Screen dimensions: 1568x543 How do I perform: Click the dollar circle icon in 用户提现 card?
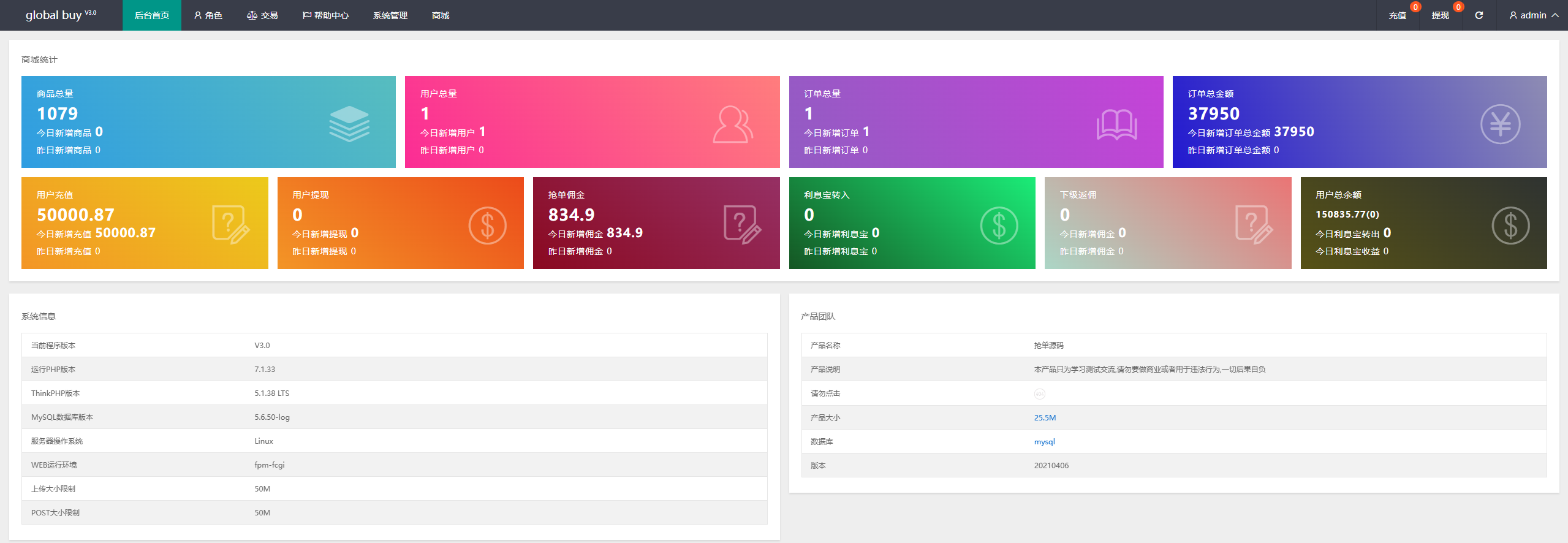pos(487,226)
